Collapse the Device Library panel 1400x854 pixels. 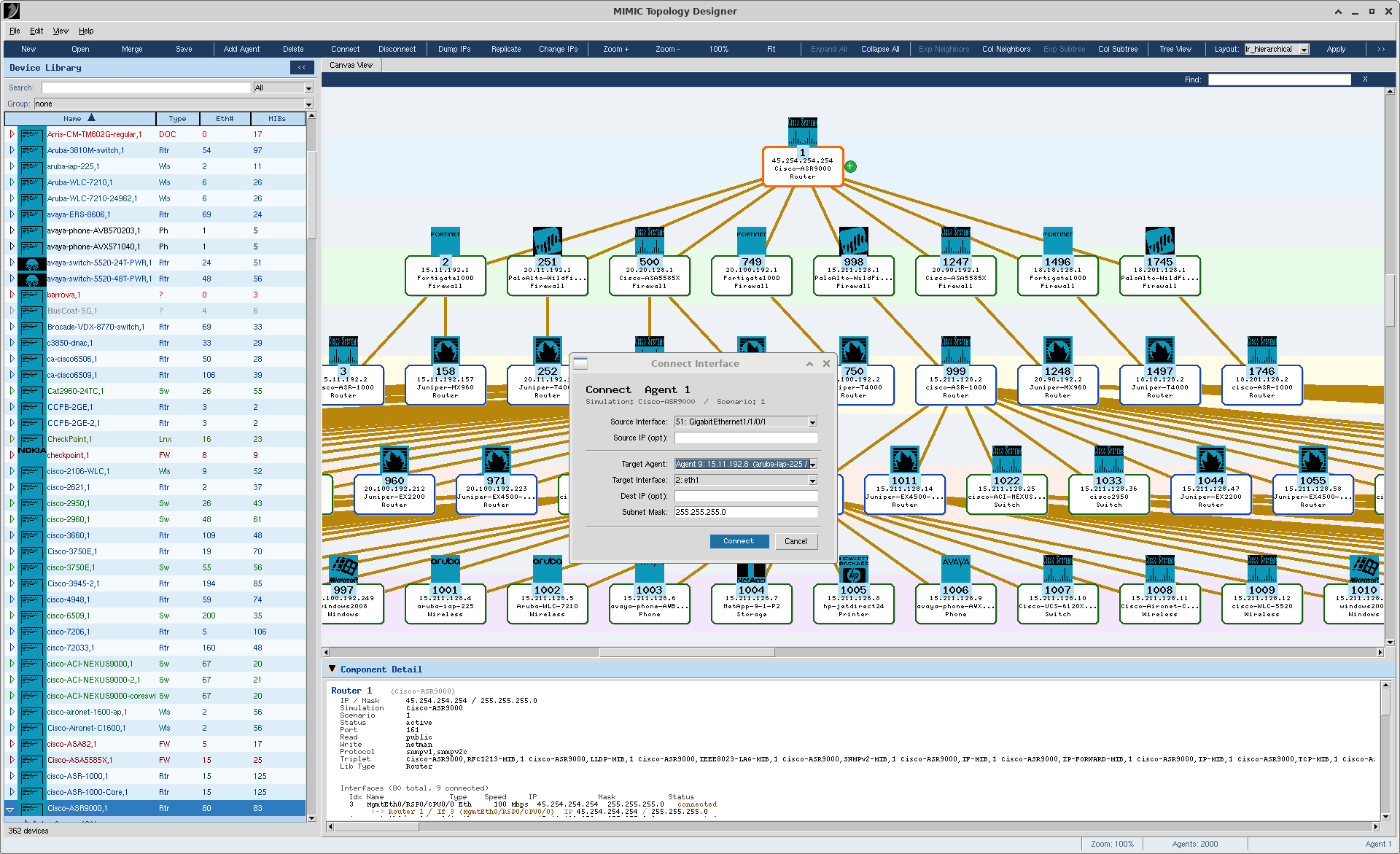(x=302, y=67)
